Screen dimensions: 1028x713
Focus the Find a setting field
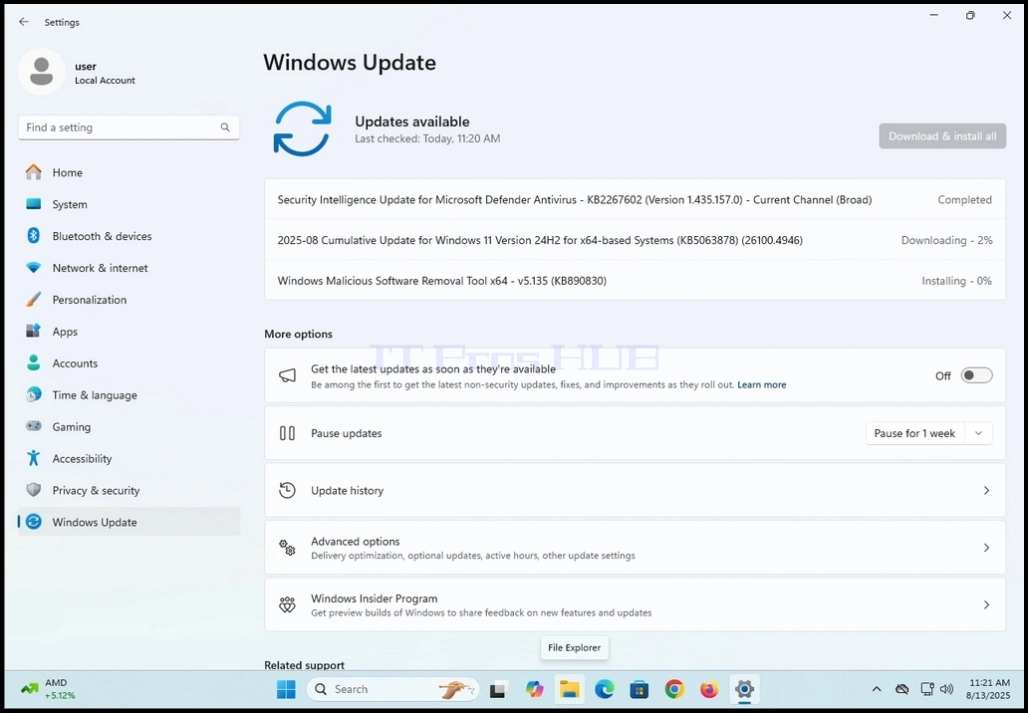click(128, 127)
